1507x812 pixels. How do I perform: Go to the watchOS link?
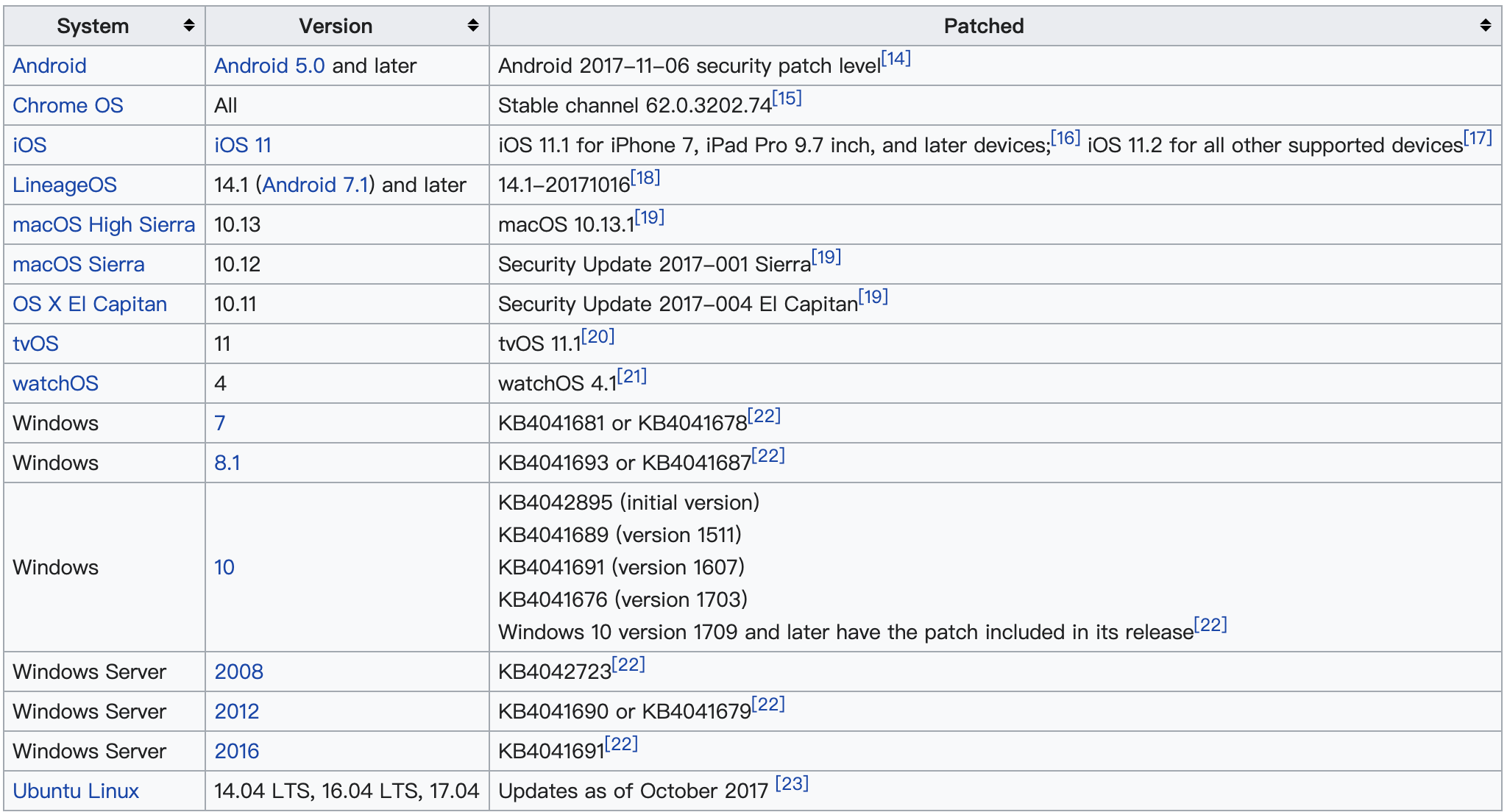(55, 383)
